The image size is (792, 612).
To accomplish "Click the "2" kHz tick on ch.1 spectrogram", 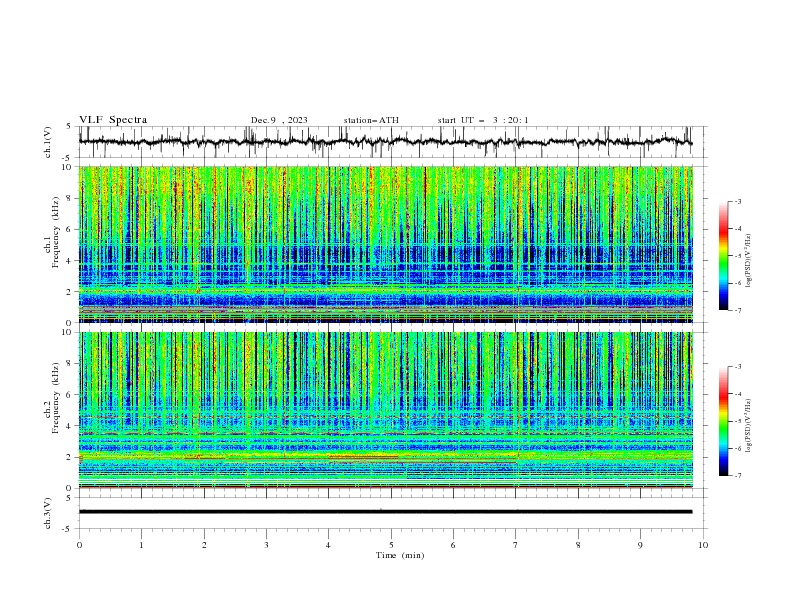I will [x=70, y=292].
